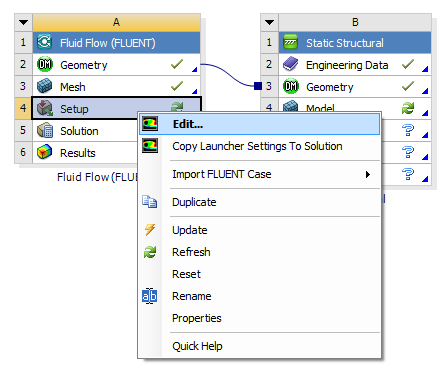Viewport: 442px width, 374px height.
Task: Select Geometry cell in system A
Action: pos(116,64)
